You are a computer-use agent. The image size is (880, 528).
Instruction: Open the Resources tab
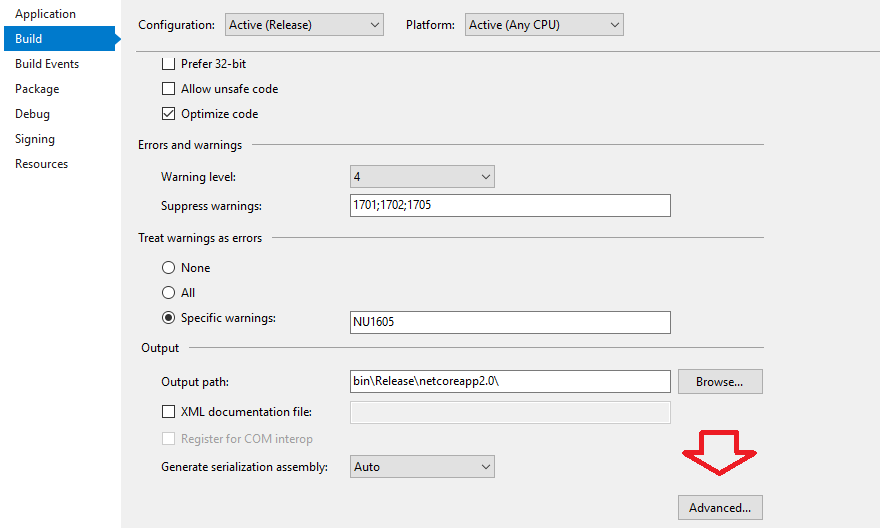(x=42, y=164)
